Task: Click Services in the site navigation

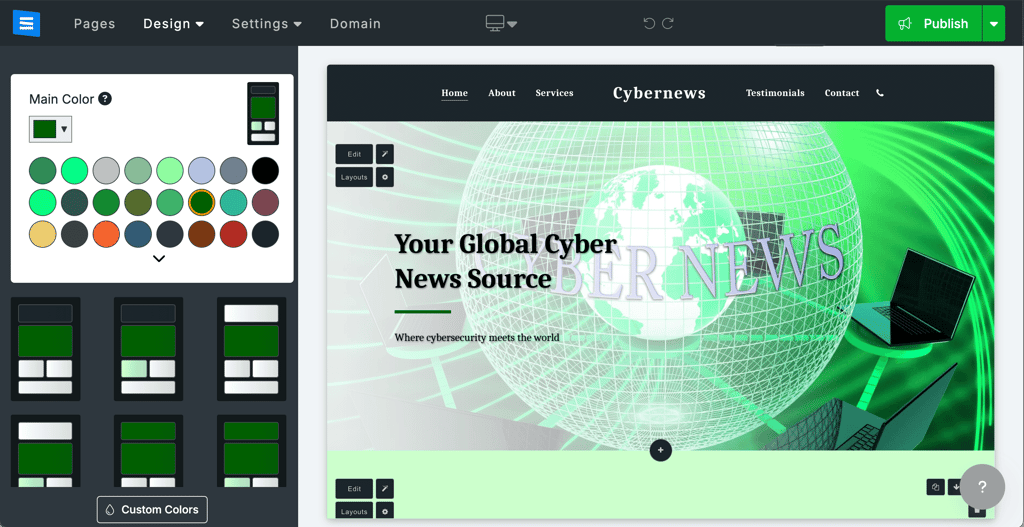Action: point(554,93)
